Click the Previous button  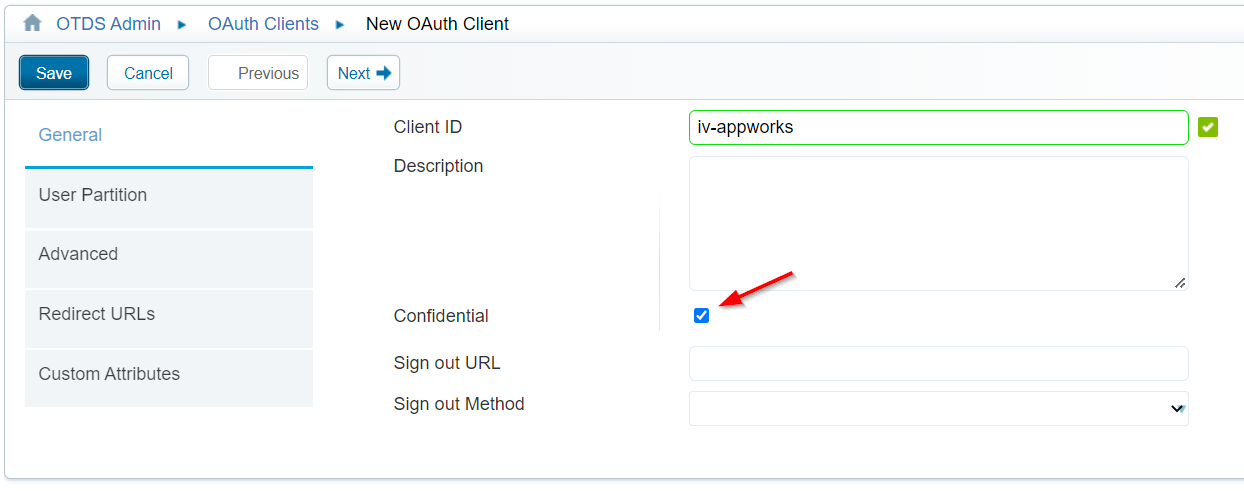point(258,73)
